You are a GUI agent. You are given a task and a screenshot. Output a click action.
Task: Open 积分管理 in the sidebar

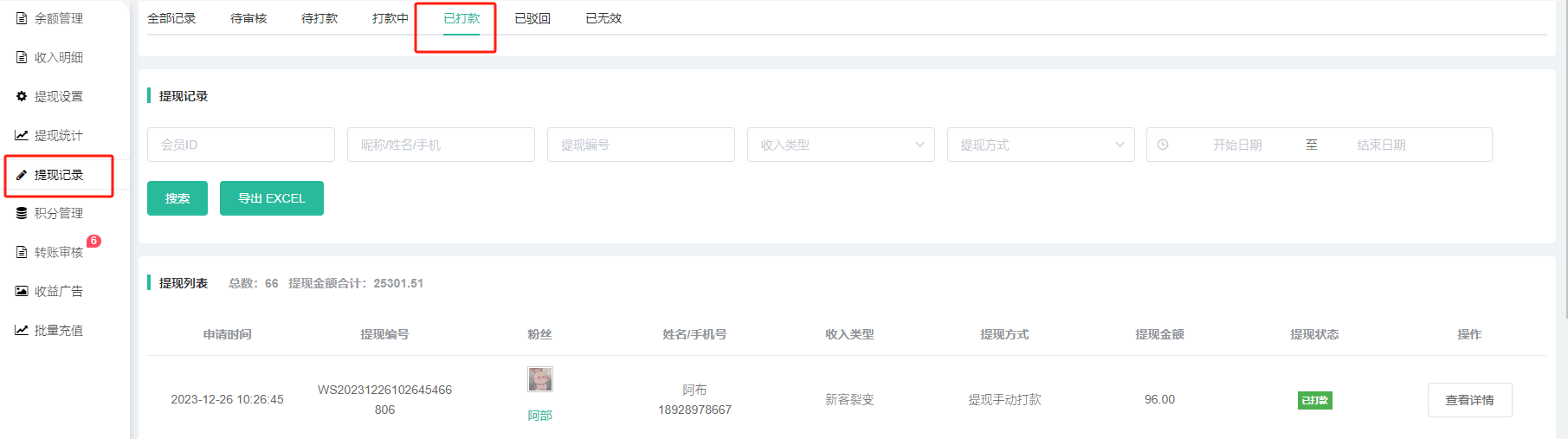pos(59,213)
